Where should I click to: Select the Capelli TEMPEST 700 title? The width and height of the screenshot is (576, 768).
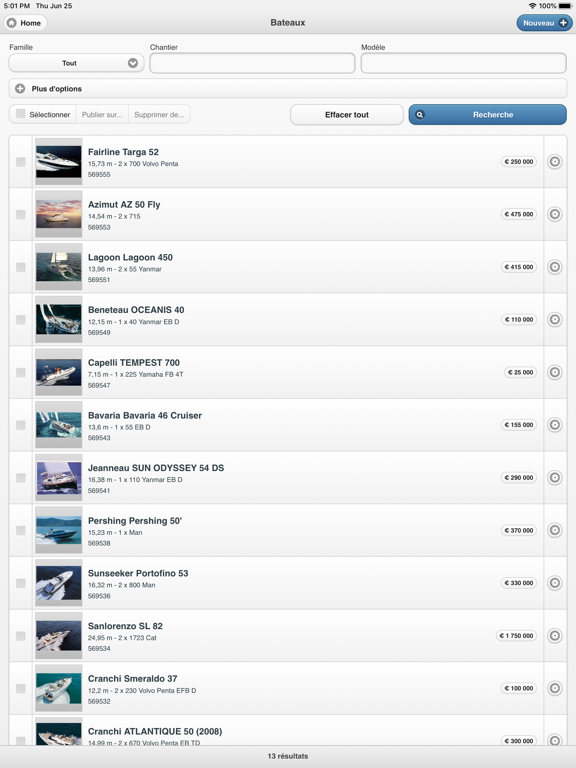point(134,362)
